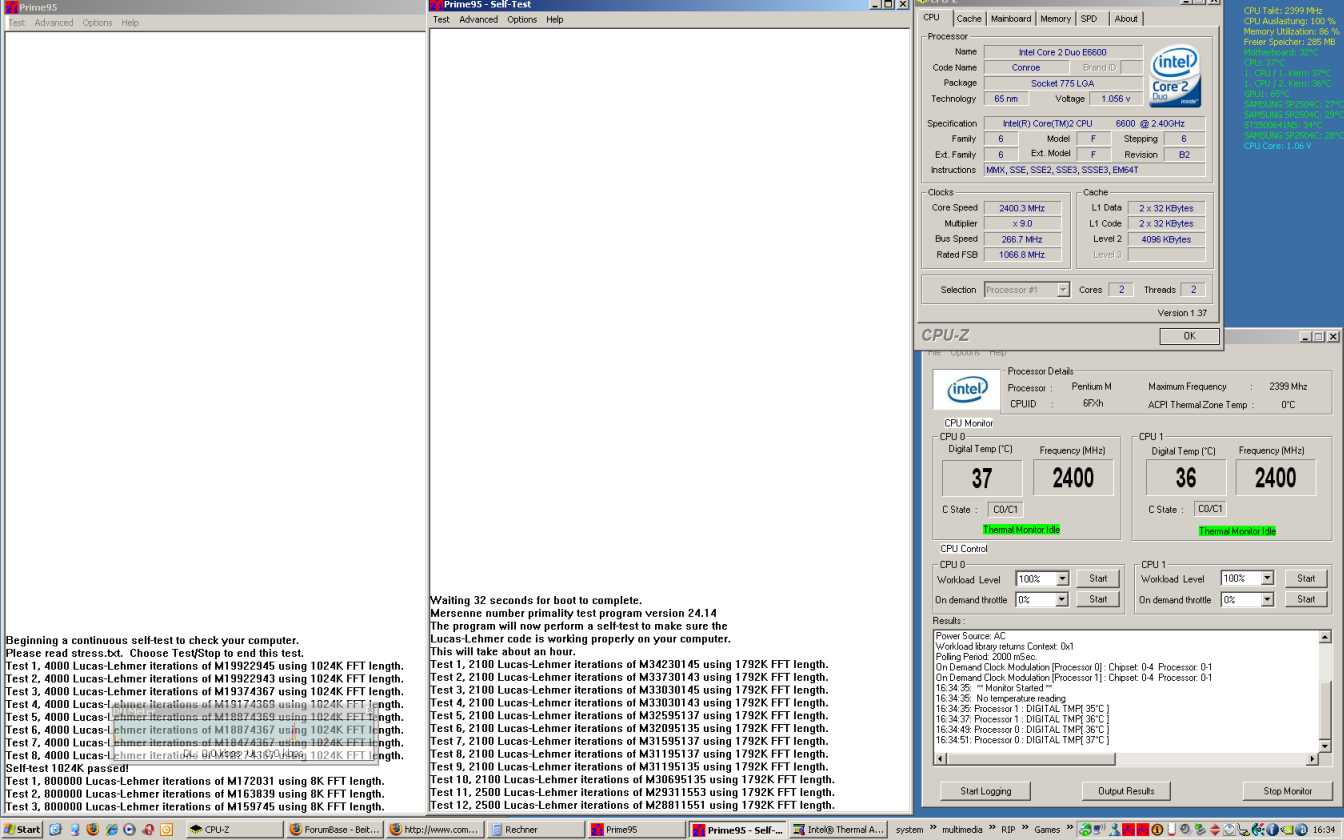The image size is (1344, 840).
Task: Open the Options menu in the background Prime95 window
Action: [x=97, y=23]
